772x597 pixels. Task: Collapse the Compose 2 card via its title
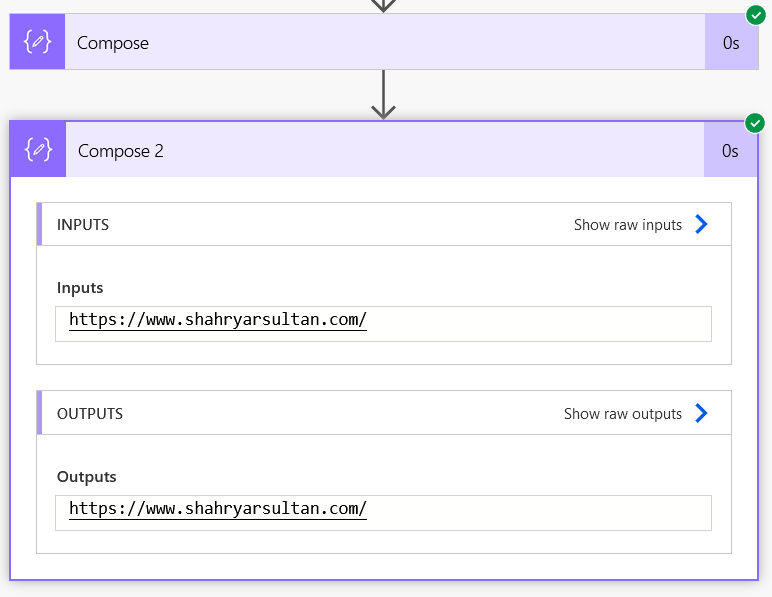(x=121, y=151)
